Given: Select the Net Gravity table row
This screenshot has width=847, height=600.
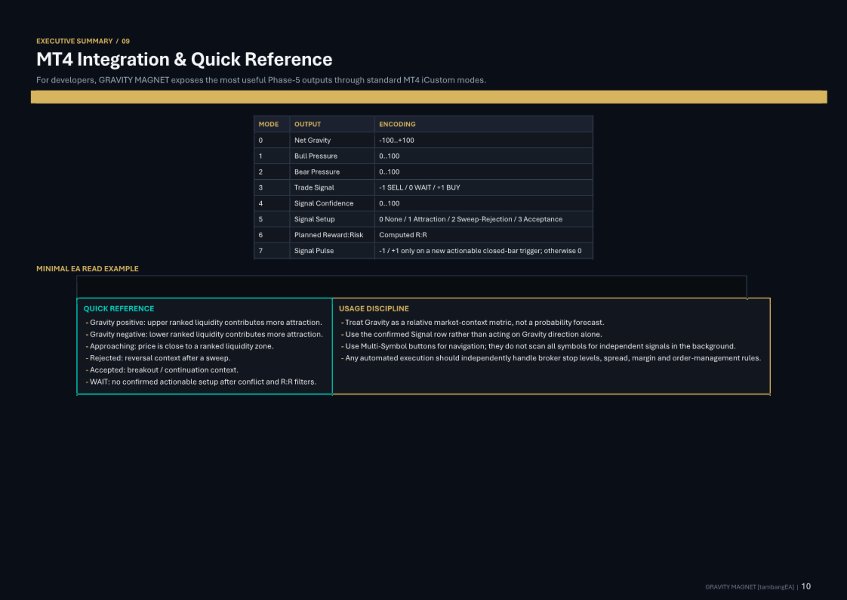Looking at the screenshot, I should (x=424, y=140).
